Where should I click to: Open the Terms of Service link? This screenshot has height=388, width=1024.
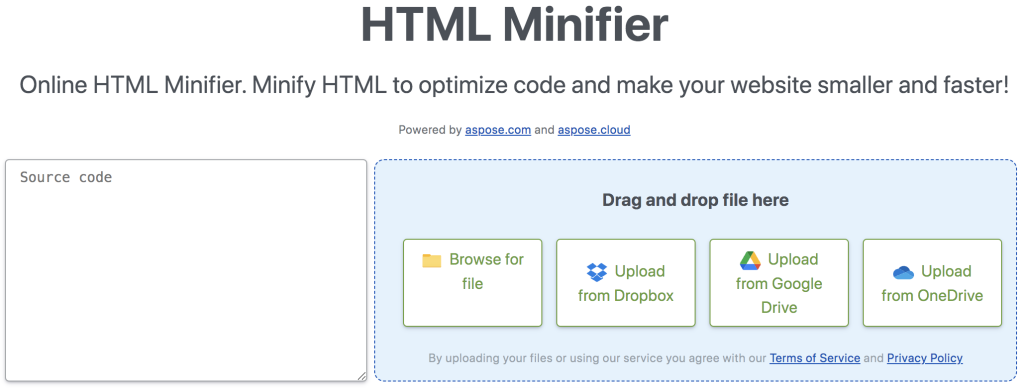(814, 358)
